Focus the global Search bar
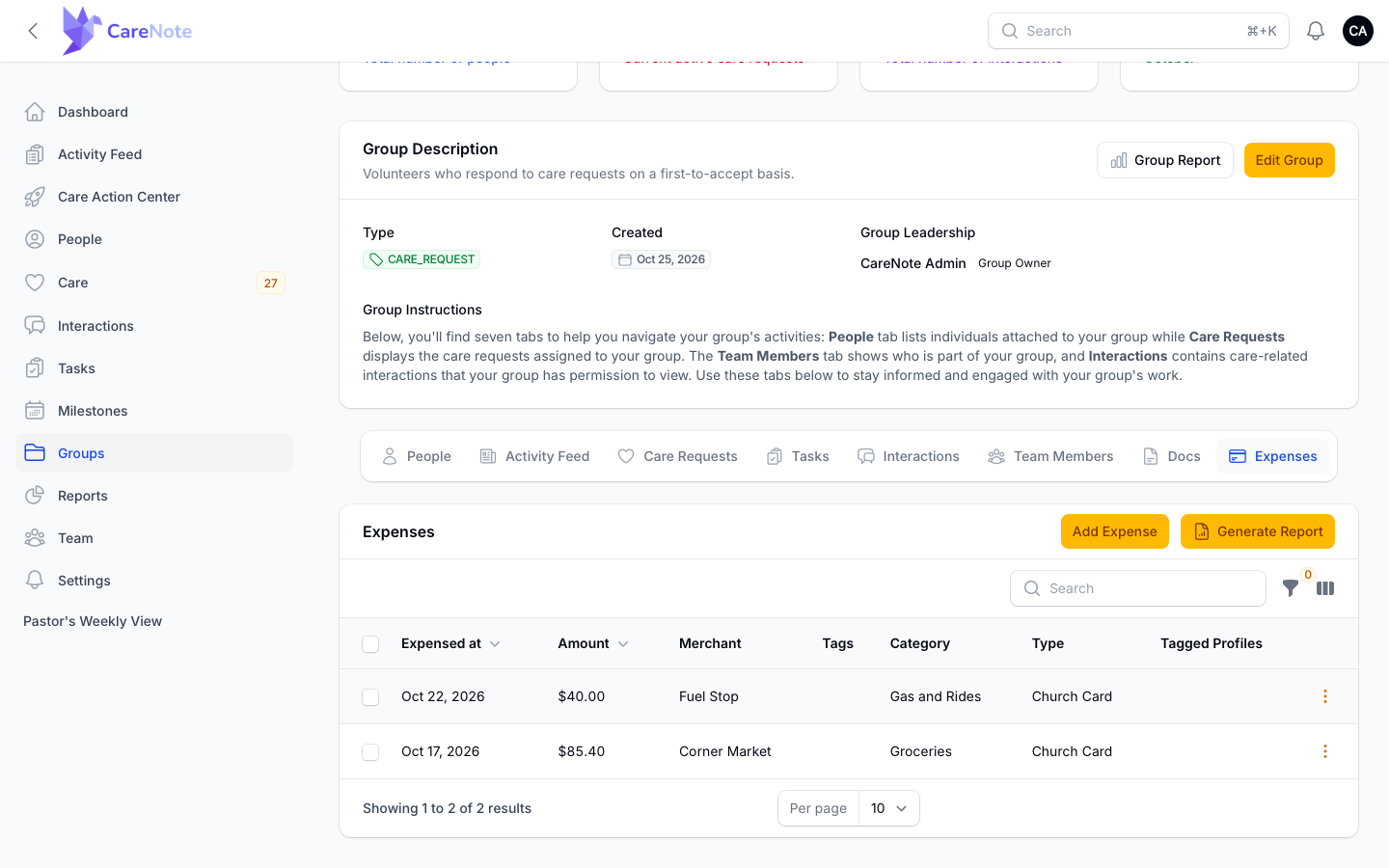 pyautogui.click(x=1138, y=31)
